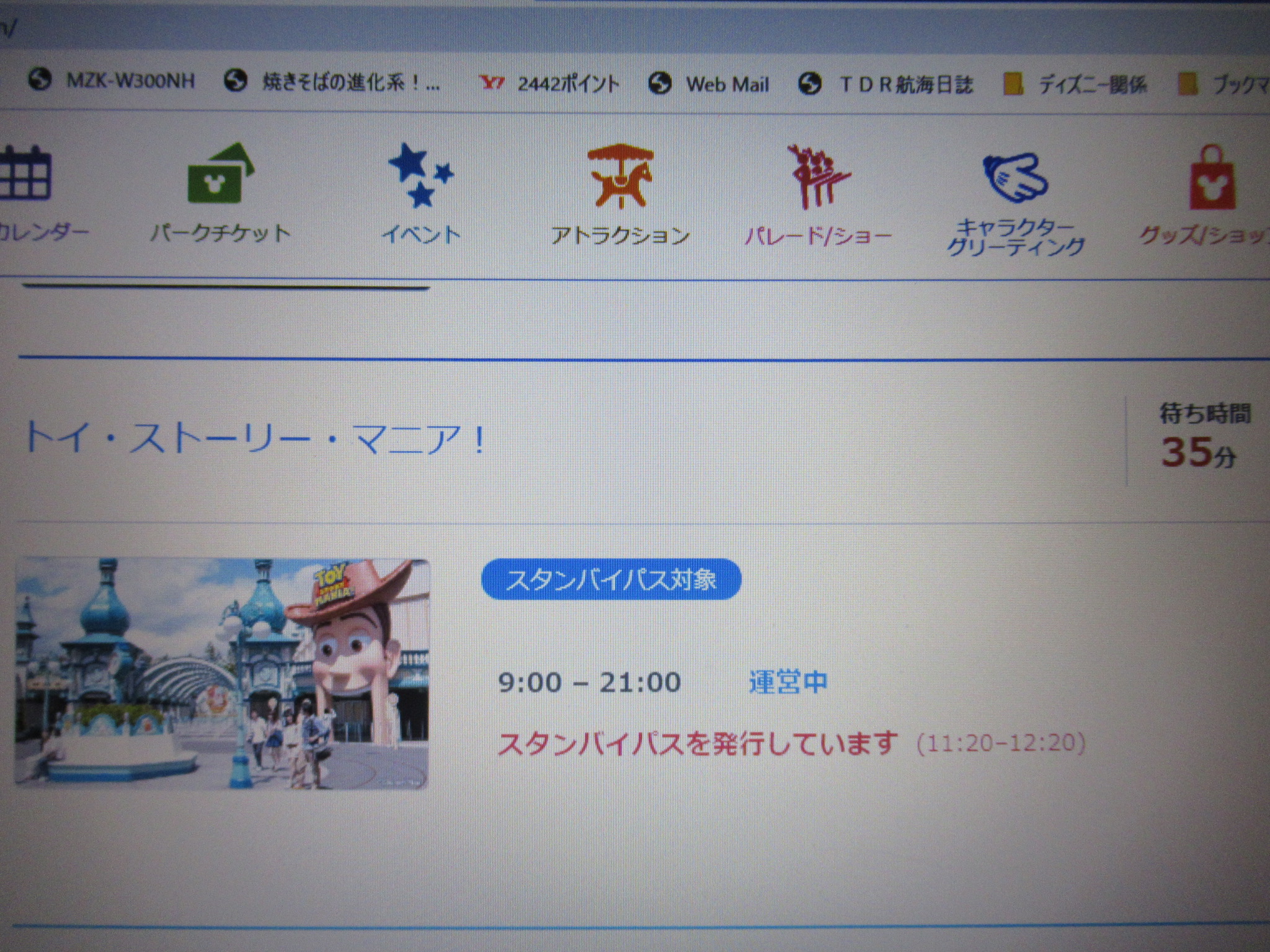The image size is (1270, 952).
Task: Click the Toy Story Mania attraction thumbnail
Action: [221, 674]
